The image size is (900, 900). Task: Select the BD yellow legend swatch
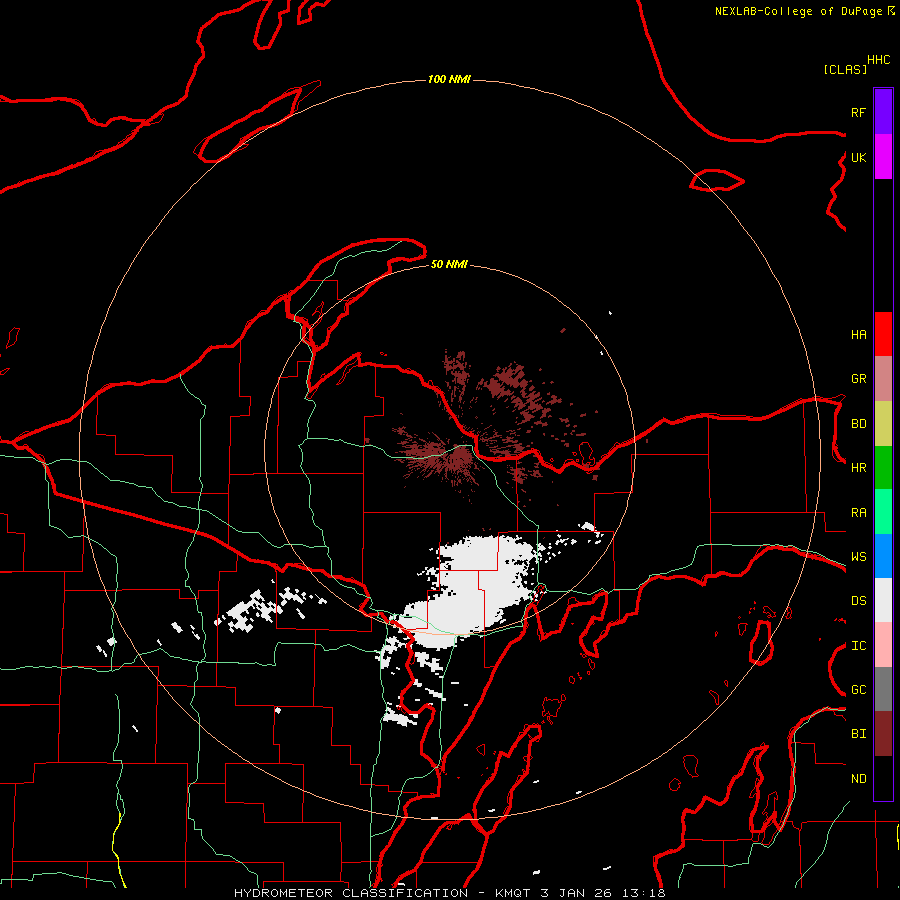point(883,424)
